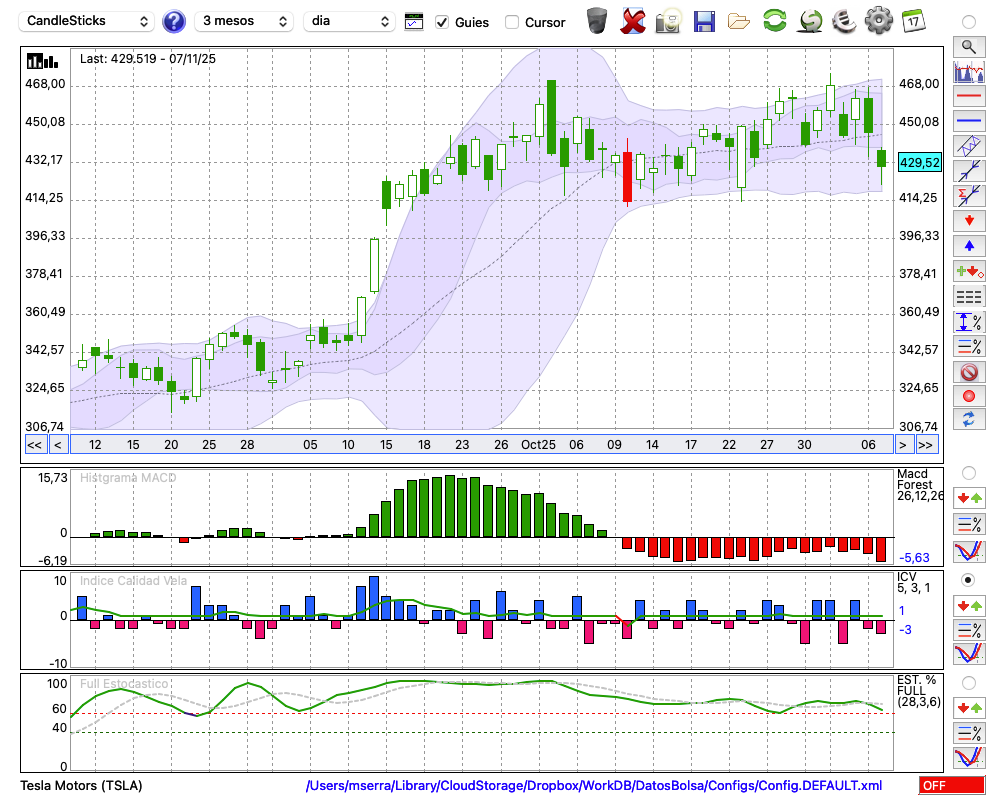1000x800 pixels.
Task: Select the red horizontal line drawing tool
Action: (x=968, y=97)
